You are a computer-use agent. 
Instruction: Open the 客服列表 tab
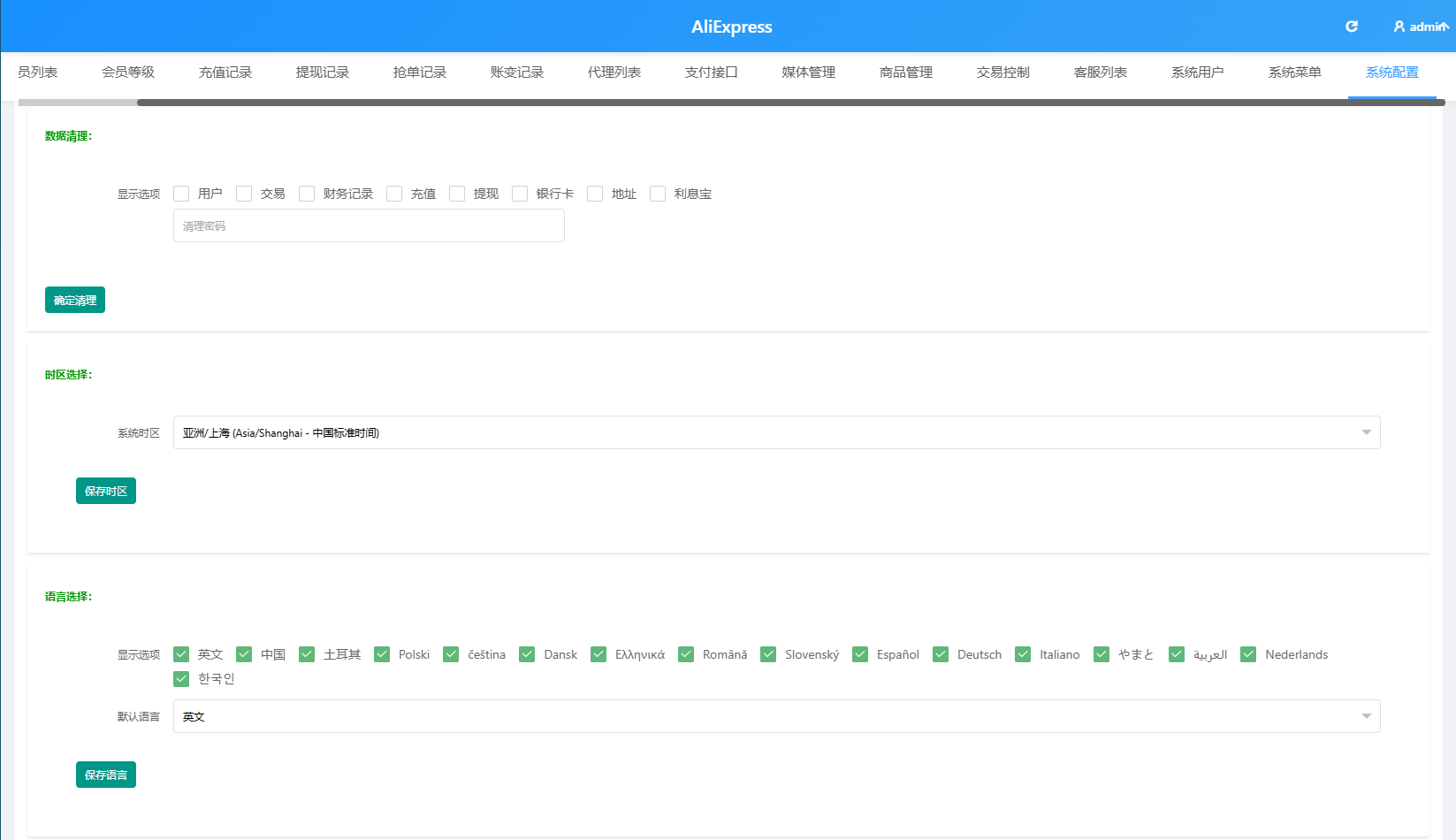[1101, 73]
